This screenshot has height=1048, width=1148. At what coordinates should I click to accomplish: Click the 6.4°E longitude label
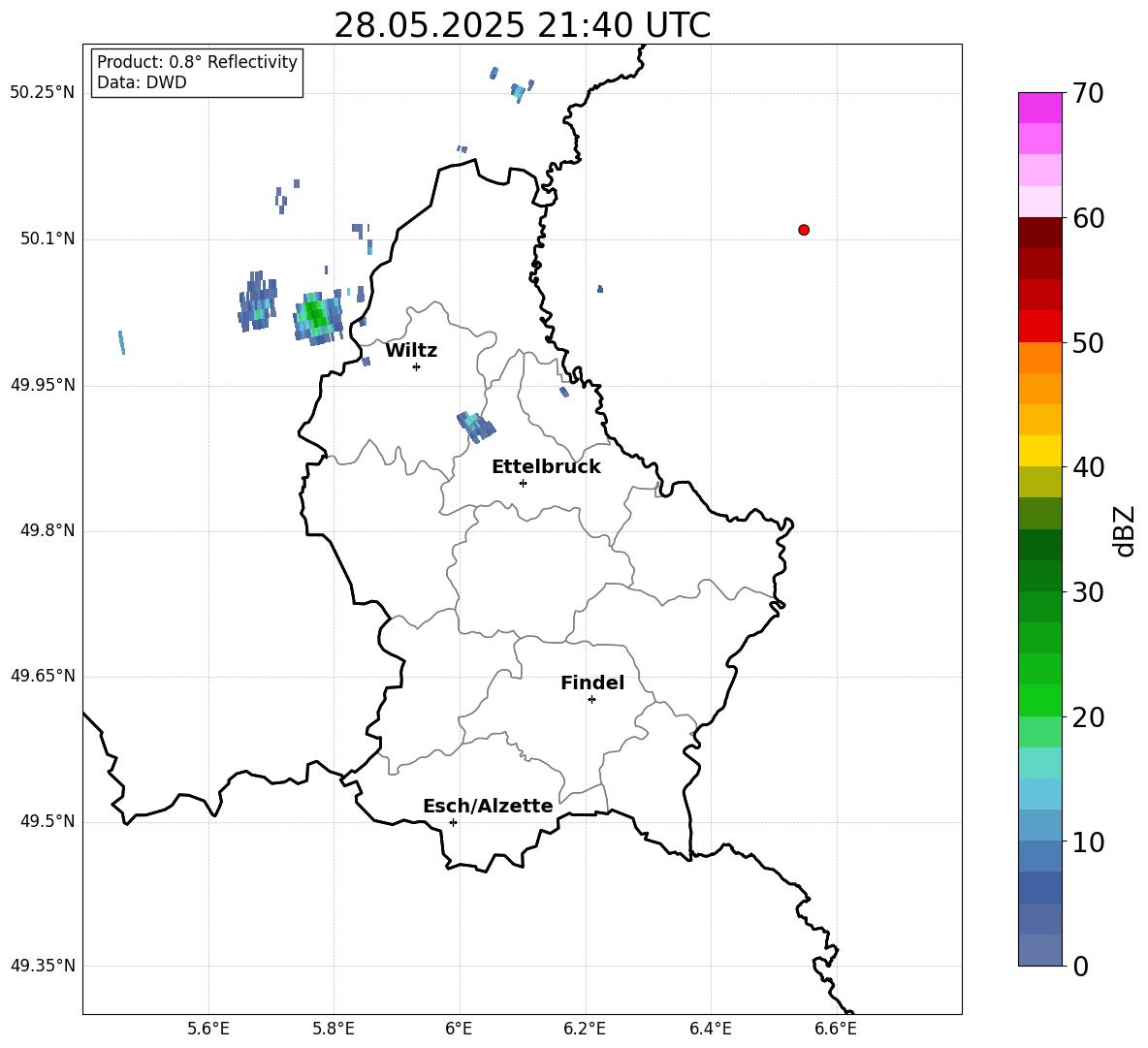710,1029
